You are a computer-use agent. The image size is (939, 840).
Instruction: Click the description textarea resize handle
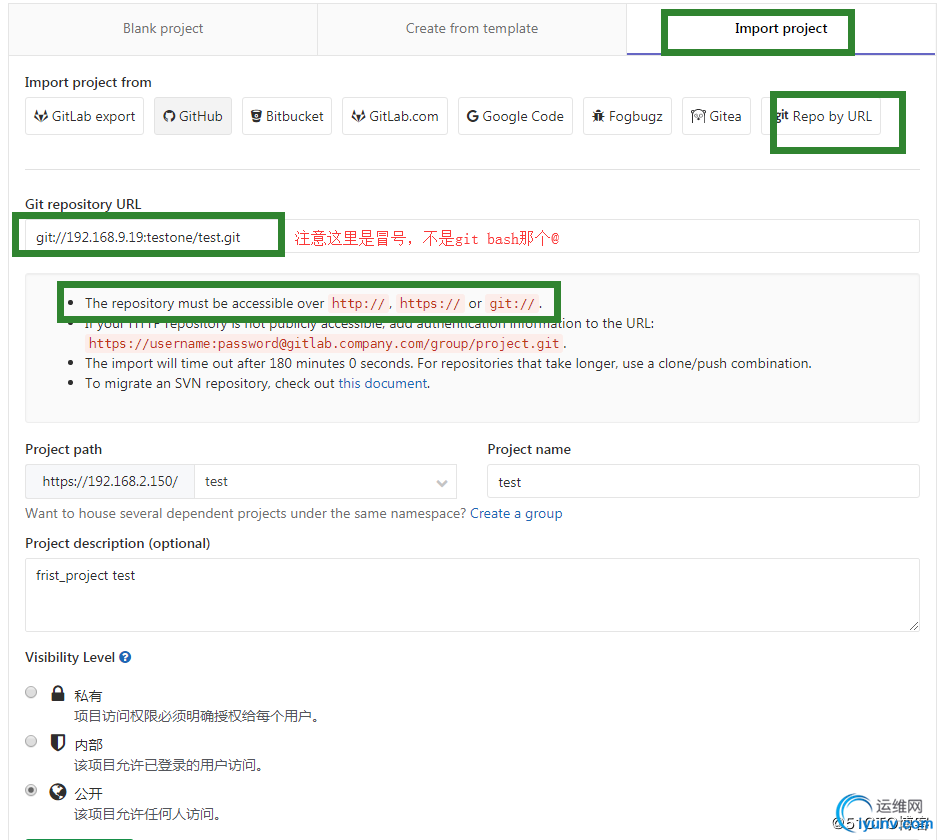[x=913, y=626]
